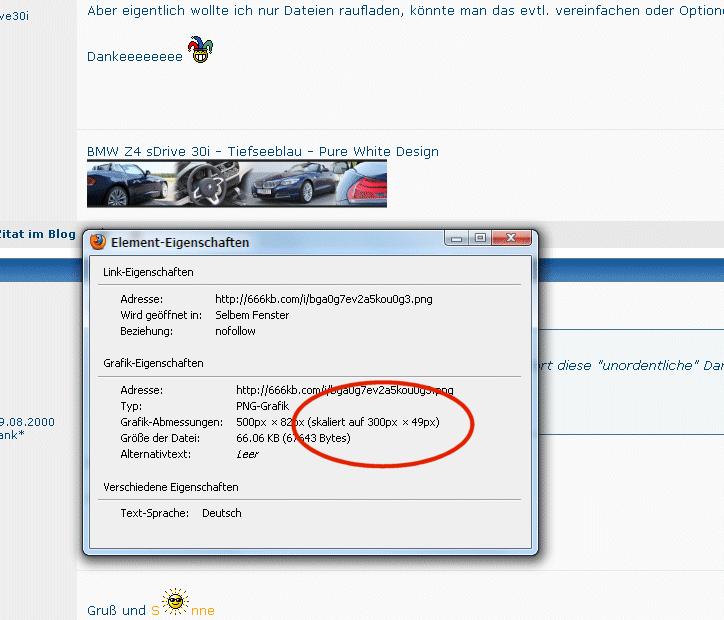Close the Element-Eigenschaften dialog

tap(512, 238)
